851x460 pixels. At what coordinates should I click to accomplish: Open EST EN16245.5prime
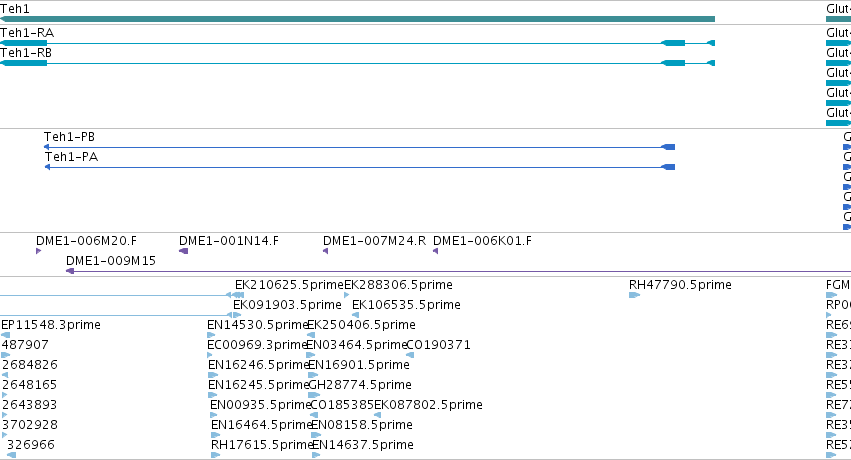(258, 385)
